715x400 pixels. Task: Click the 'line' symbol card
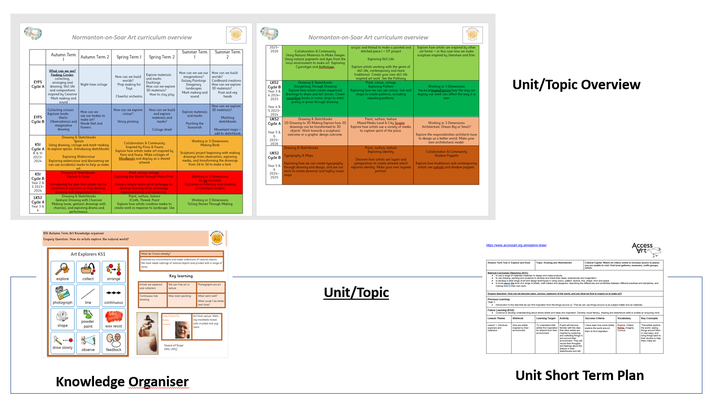[x=88, y=295]
